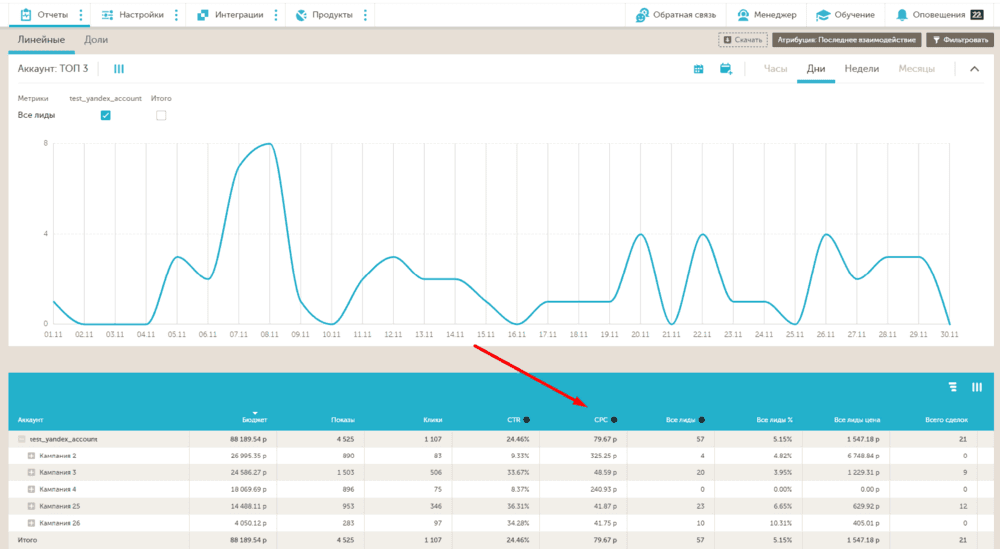Sort table by Бюджет column header
The height and width of the screenshot is (549, 1000).
coord(254,420)
